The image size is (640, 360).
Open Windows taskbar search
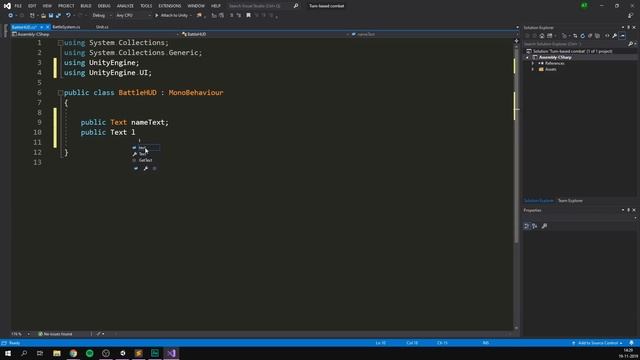pyautogui.click(x=24, y=353)
